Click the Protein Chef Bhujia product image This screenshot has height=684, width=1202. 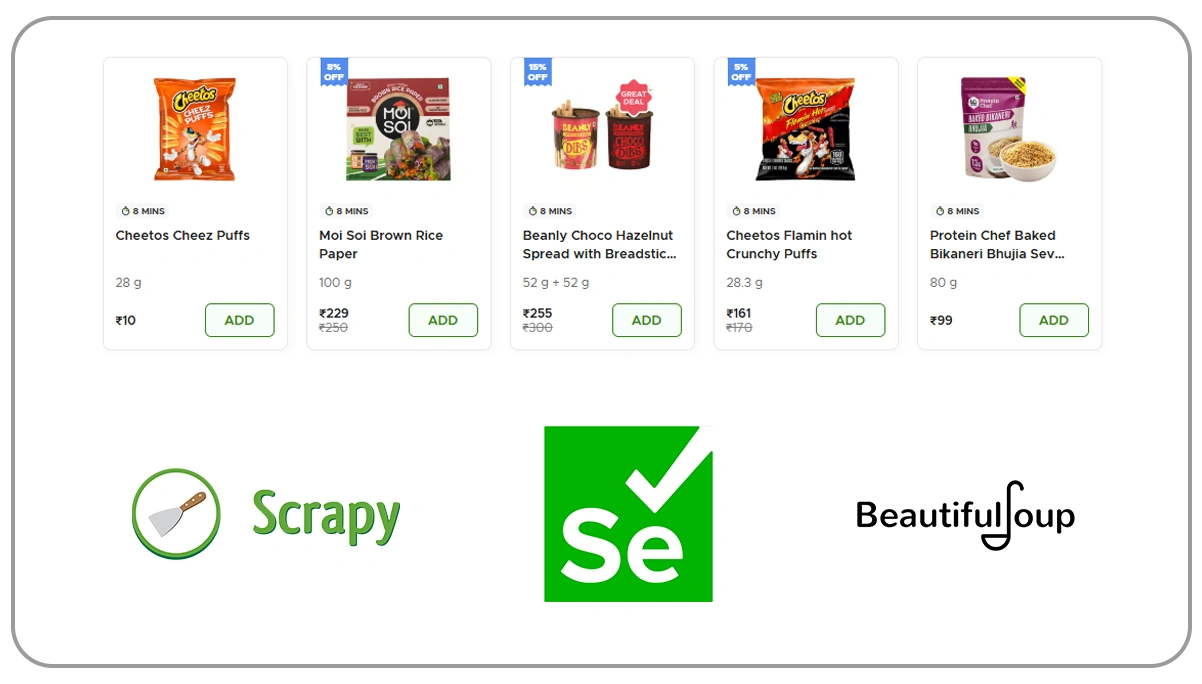coord(1009,128)
